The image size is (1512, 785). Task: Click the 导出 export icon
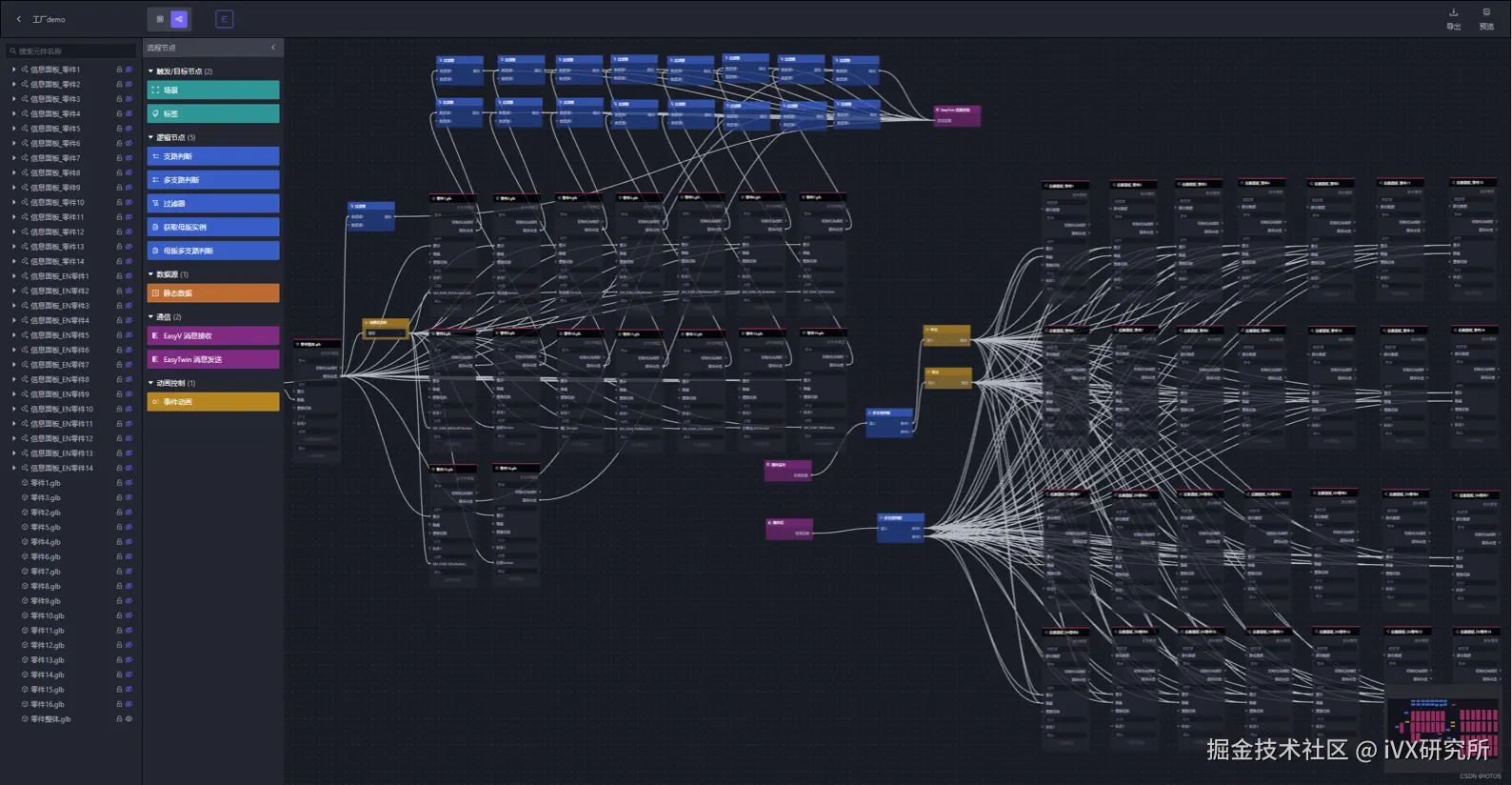point(1453,12)
